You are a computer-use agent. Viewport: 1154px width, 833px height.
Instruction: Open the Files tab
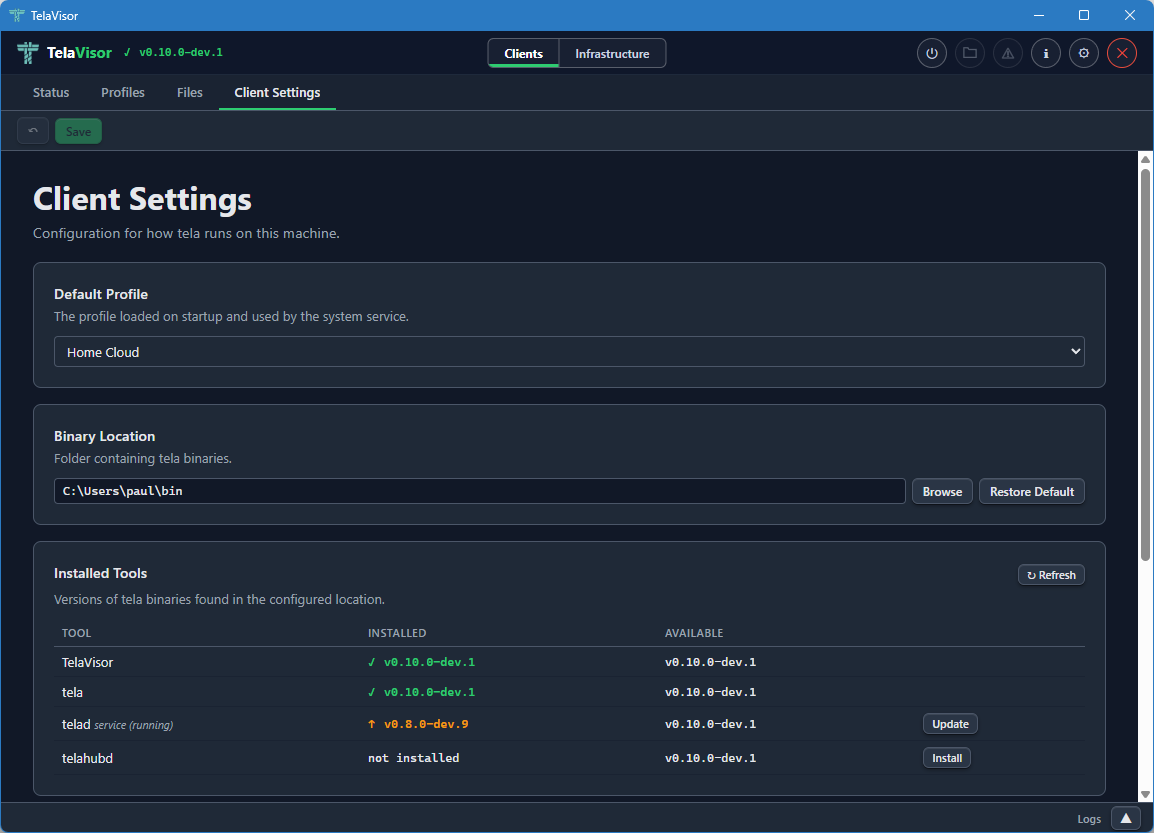point(189,92)
